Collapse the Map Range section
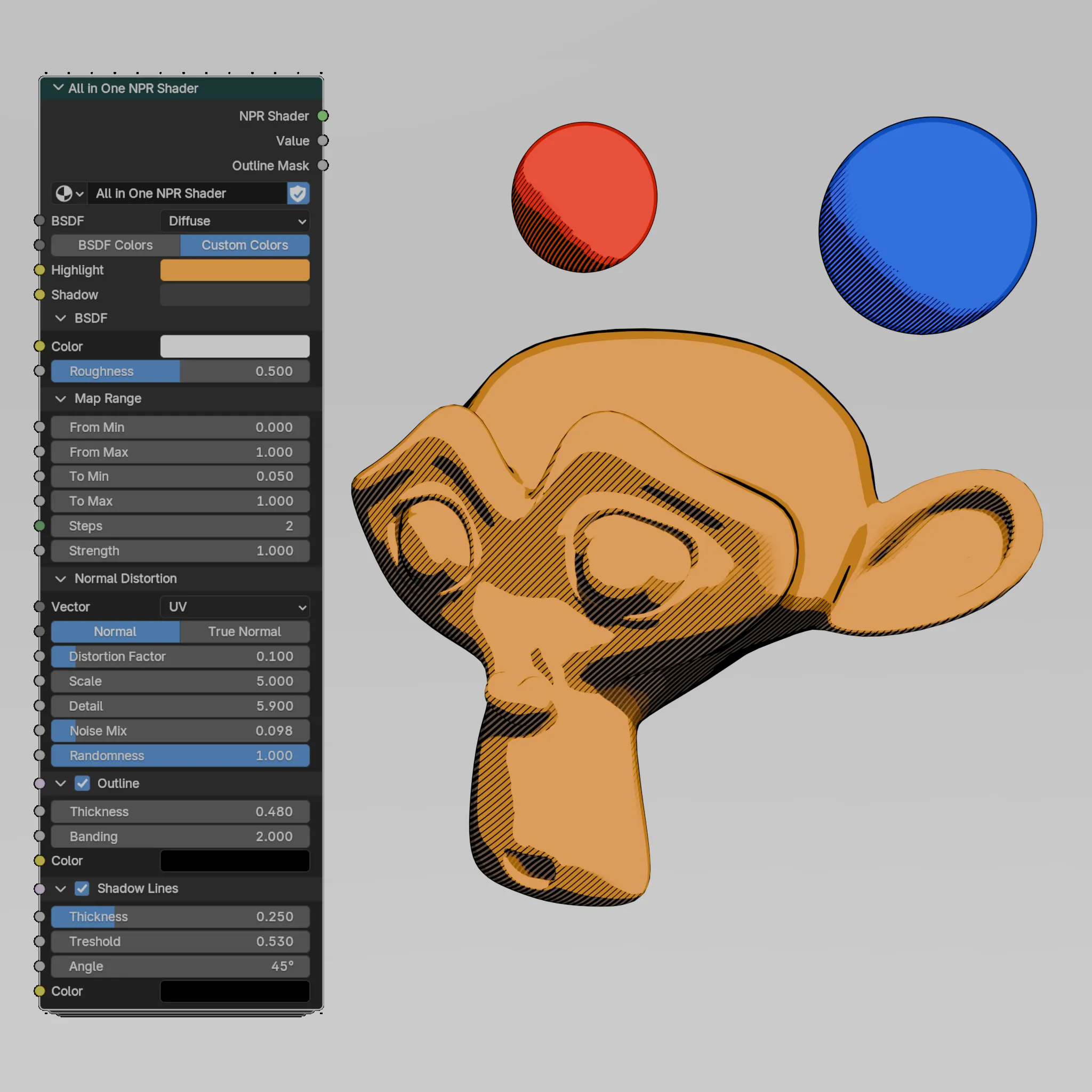The image size is (1092, 1092). [60, 398]
